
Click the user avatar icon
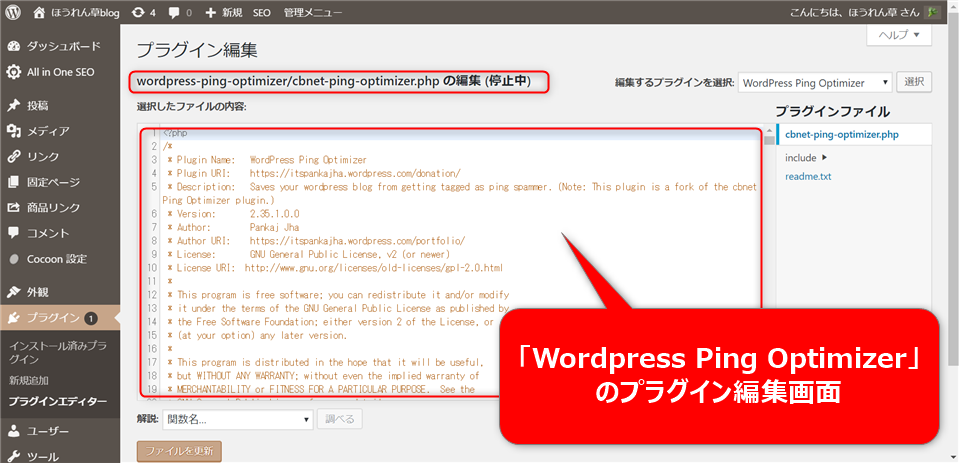[932, 12]
